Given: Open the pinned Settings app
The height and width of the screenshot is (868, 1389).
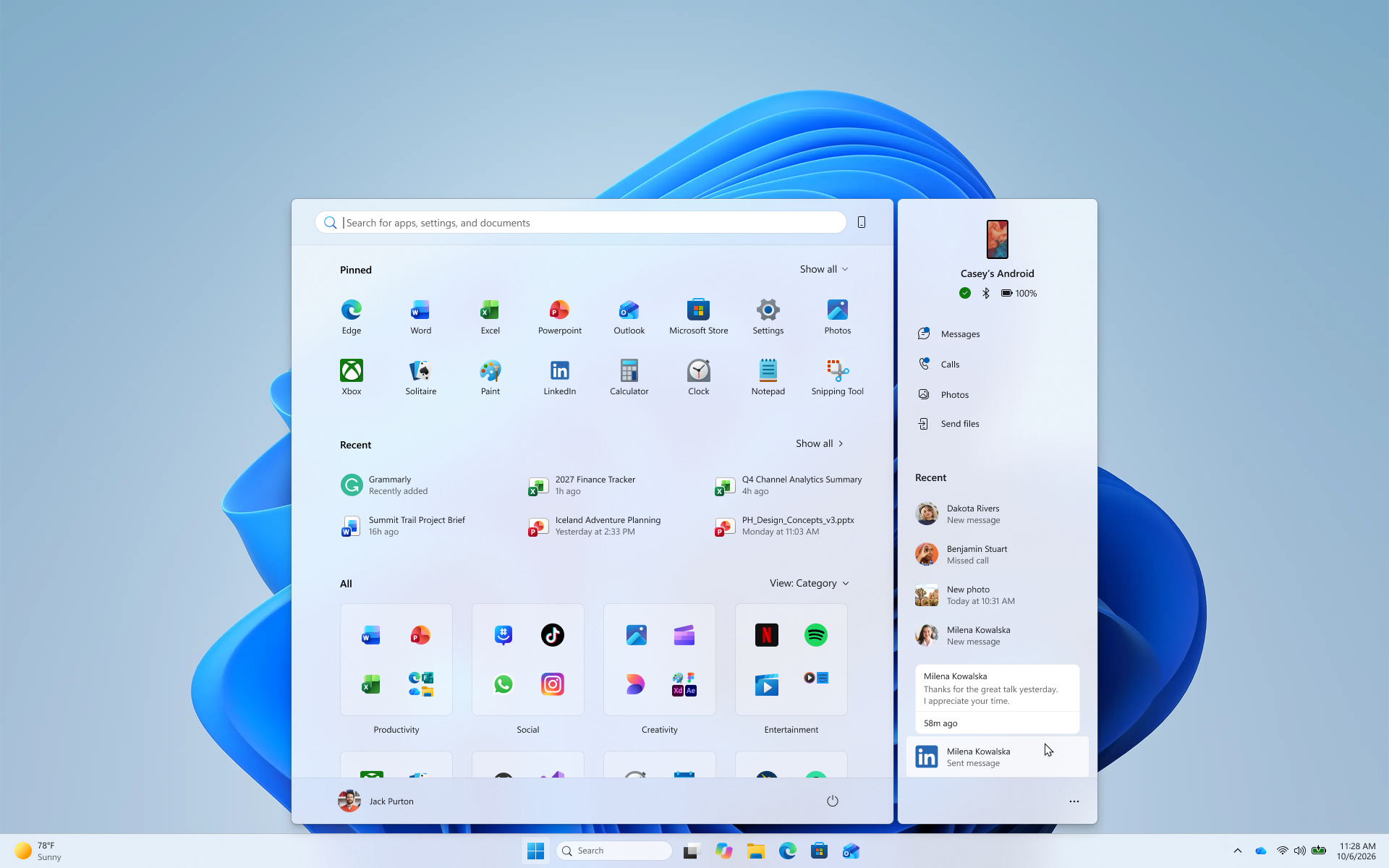Looking at the screenshot, I should [x=768, y=317].
